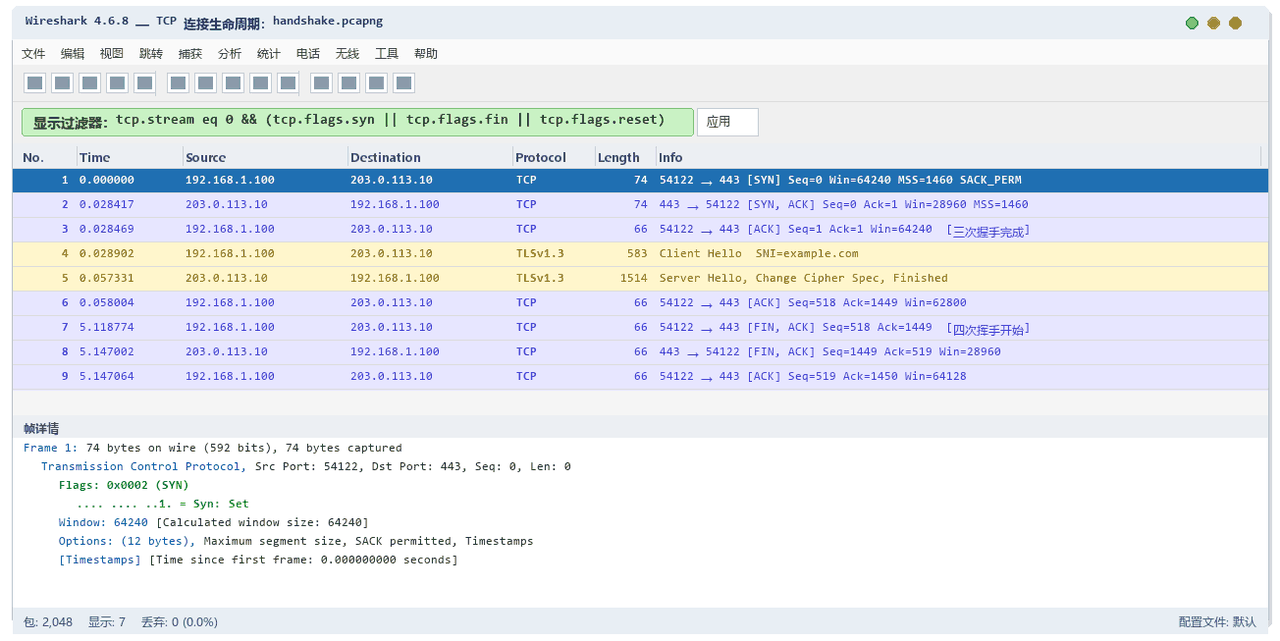Collapse the Transmission Control Protocol detail line
This screenshot has height=641, width=1280.
(306, 467)
